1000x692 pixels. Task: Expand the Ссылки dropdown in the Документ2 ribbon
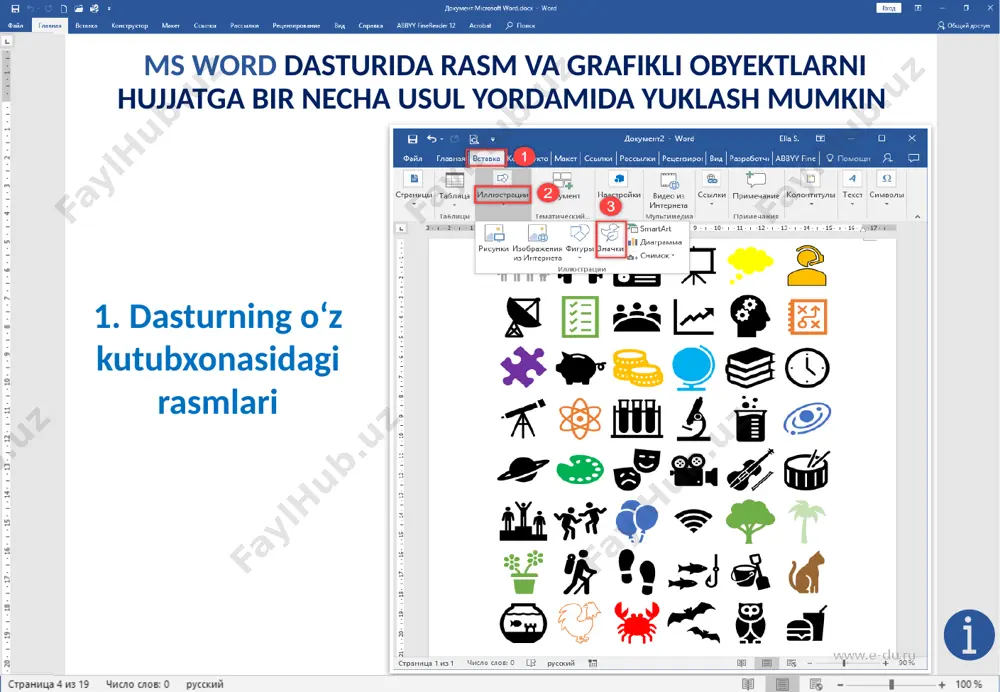pos(712,189)
